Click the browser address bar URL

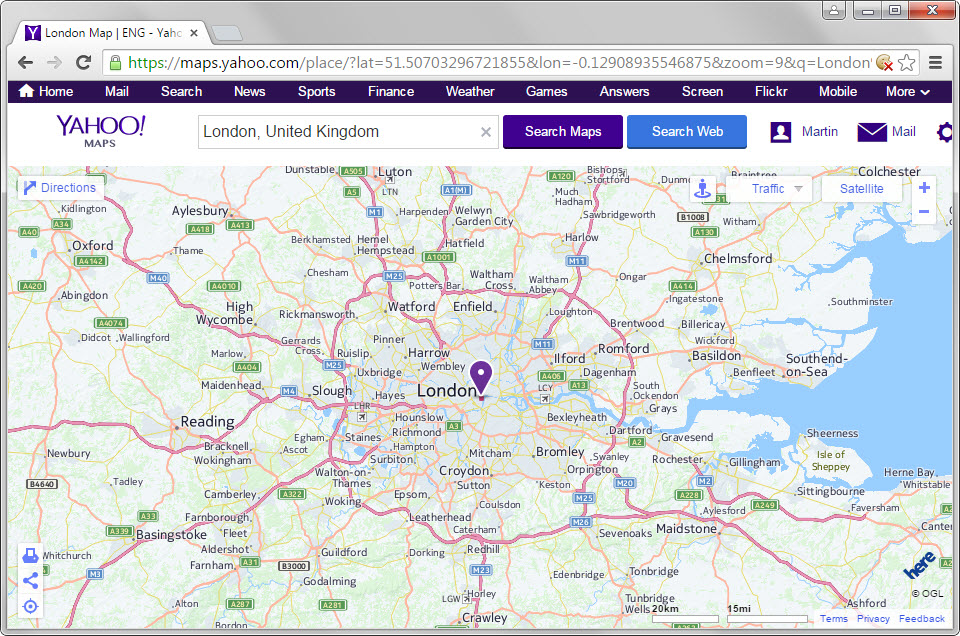(499, 62)
